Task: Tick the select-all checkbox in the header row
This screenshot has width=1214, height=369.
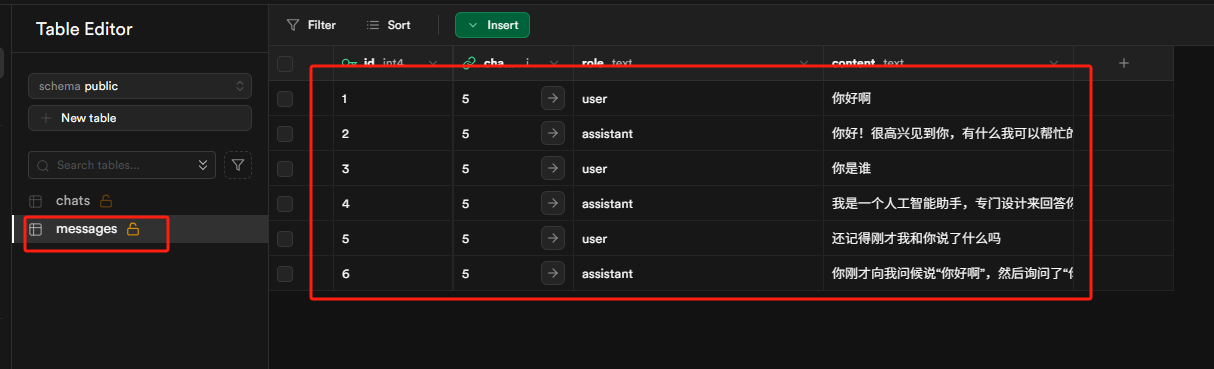Action: 285,64
